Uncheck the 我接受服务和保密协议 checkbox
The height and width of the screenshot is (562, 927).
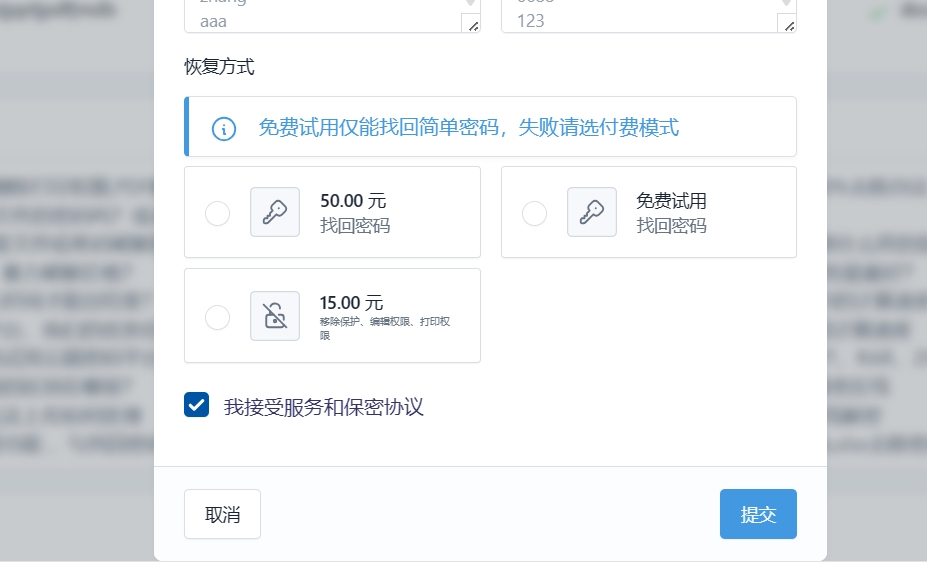coord(197,405)
